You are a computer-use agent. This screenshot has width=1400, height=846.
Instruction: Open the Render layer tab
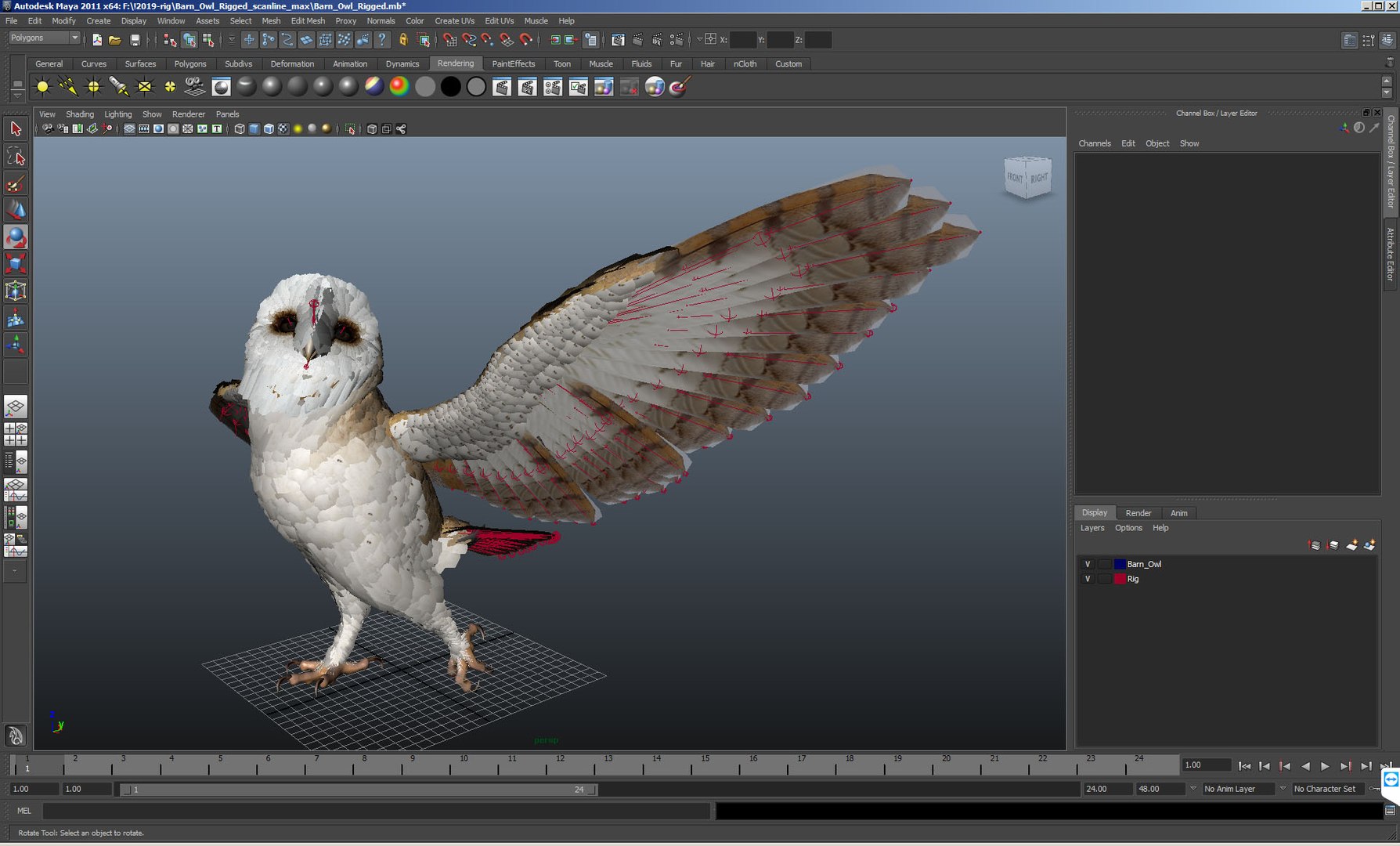pos(1138,513)
